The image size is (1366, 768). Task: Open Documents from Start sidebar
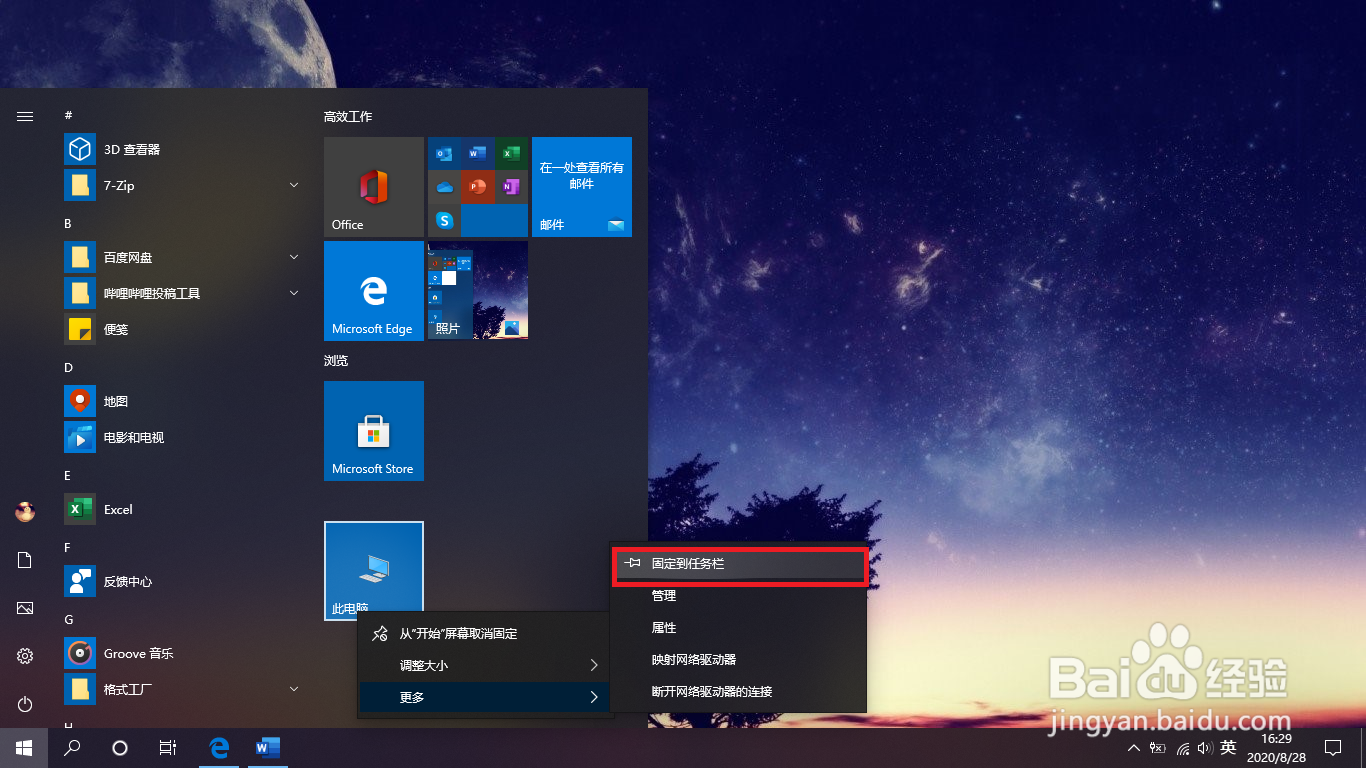click(x=25, y=560)
